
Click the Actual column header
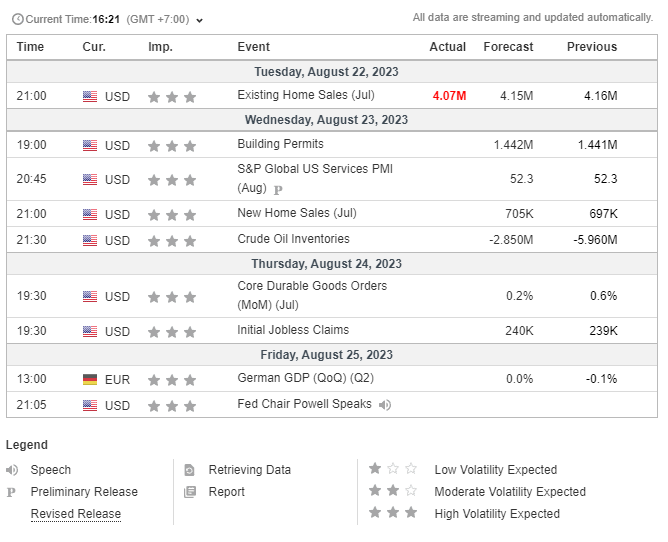[x=447, y=47]
